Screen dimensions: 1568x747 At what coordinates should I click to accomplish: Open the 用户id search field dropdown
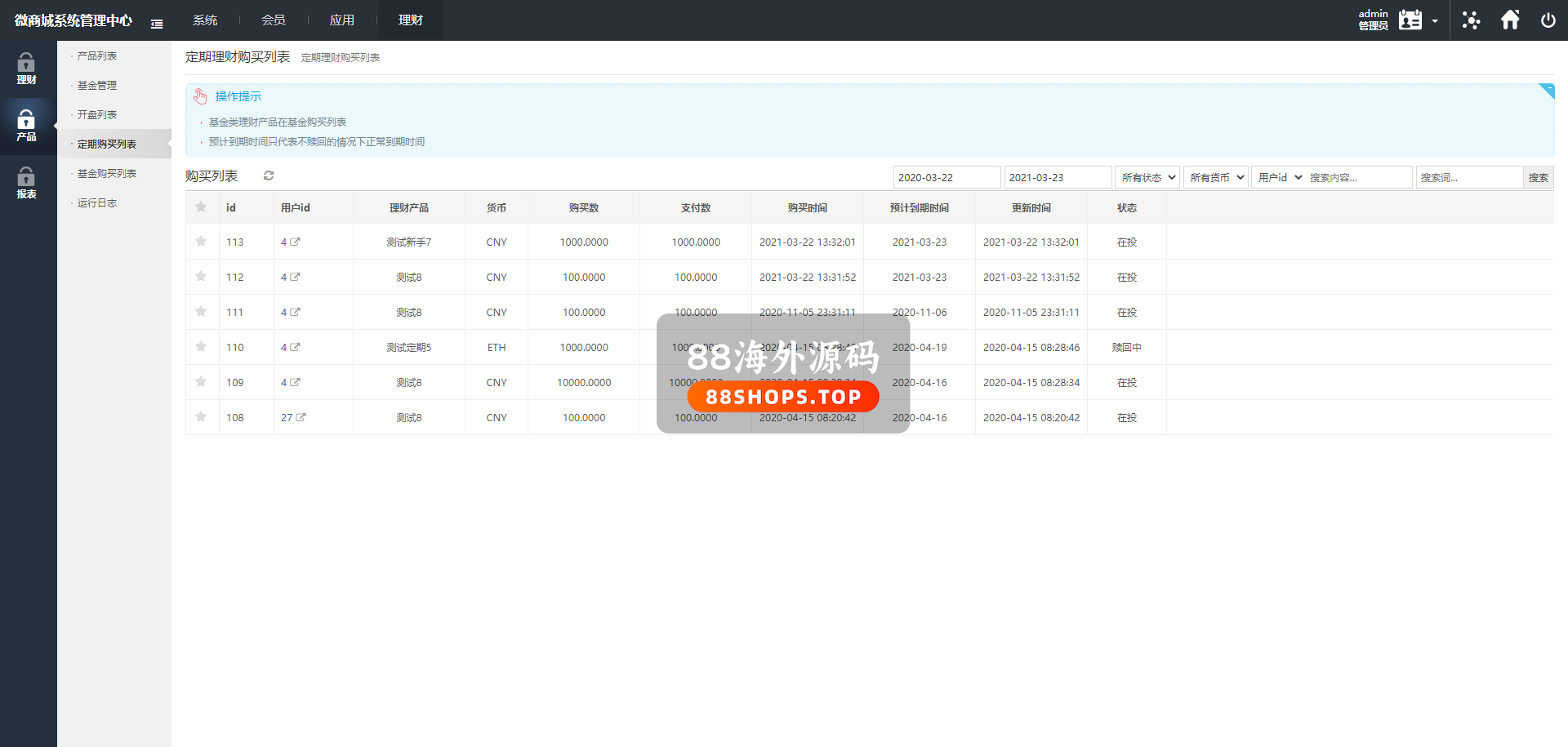pyautogui.click(x=1279, y=177)
